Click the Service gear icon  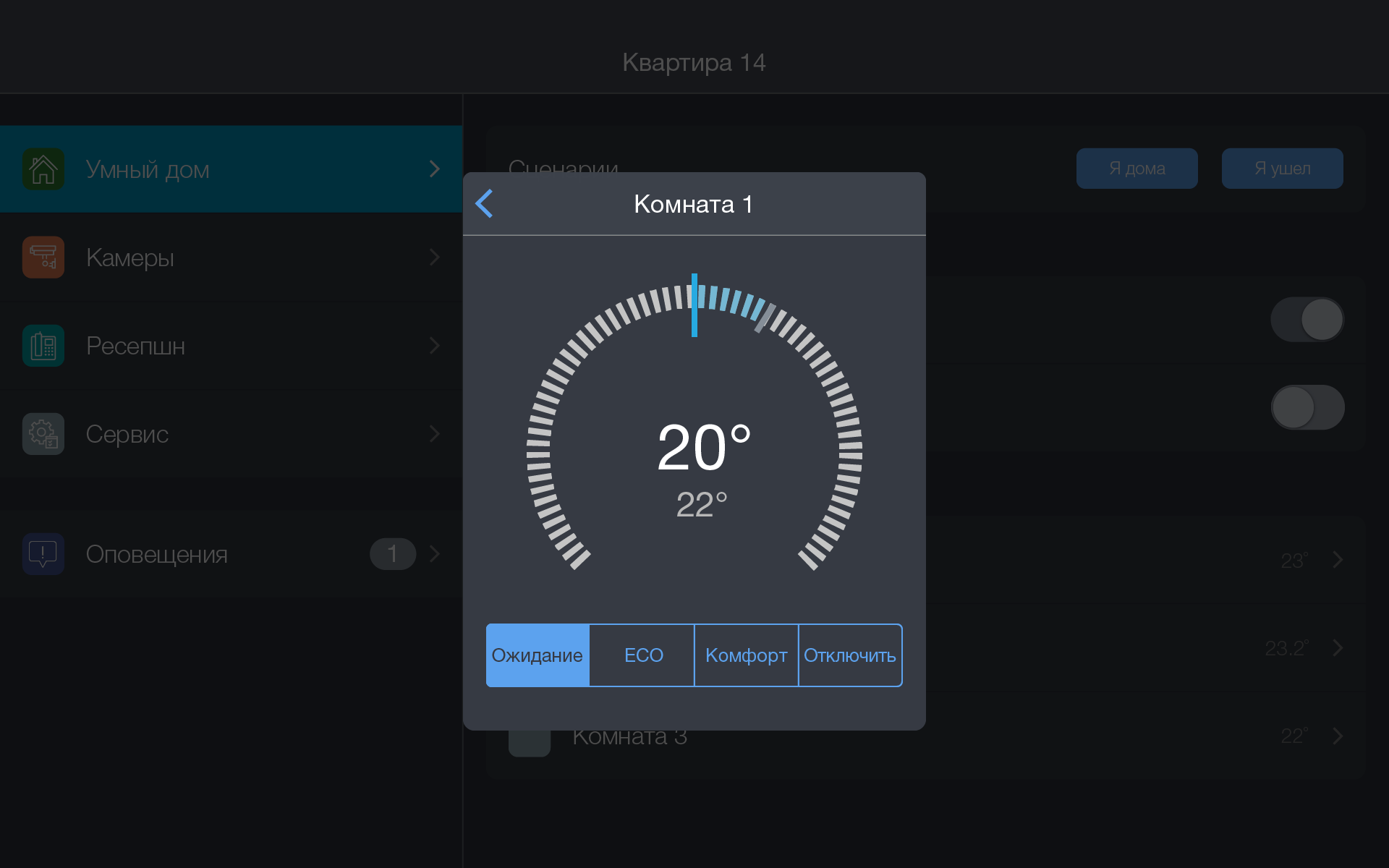click(x=43, y=434)
